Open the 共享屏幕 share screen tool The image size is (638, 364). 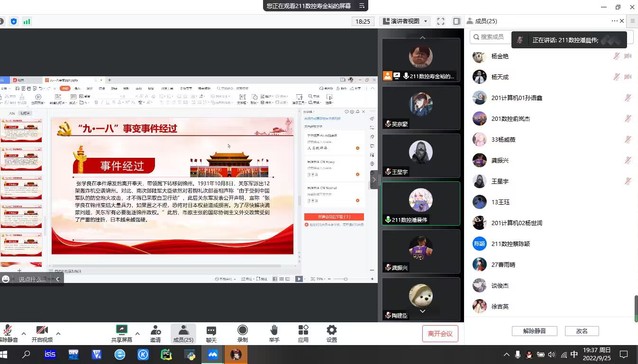click(x=122, y=333)
